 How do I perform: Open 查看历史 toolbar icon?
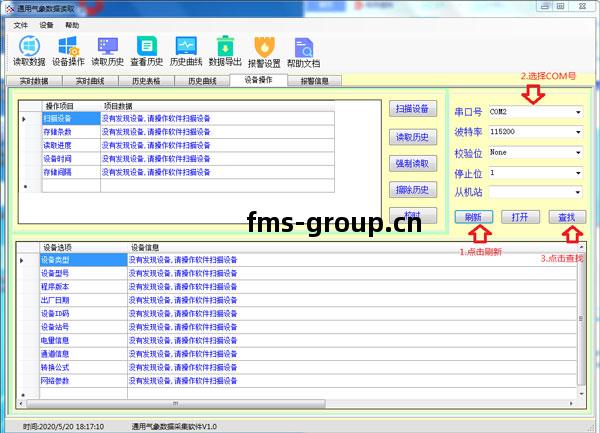click(x=146, y=47)
